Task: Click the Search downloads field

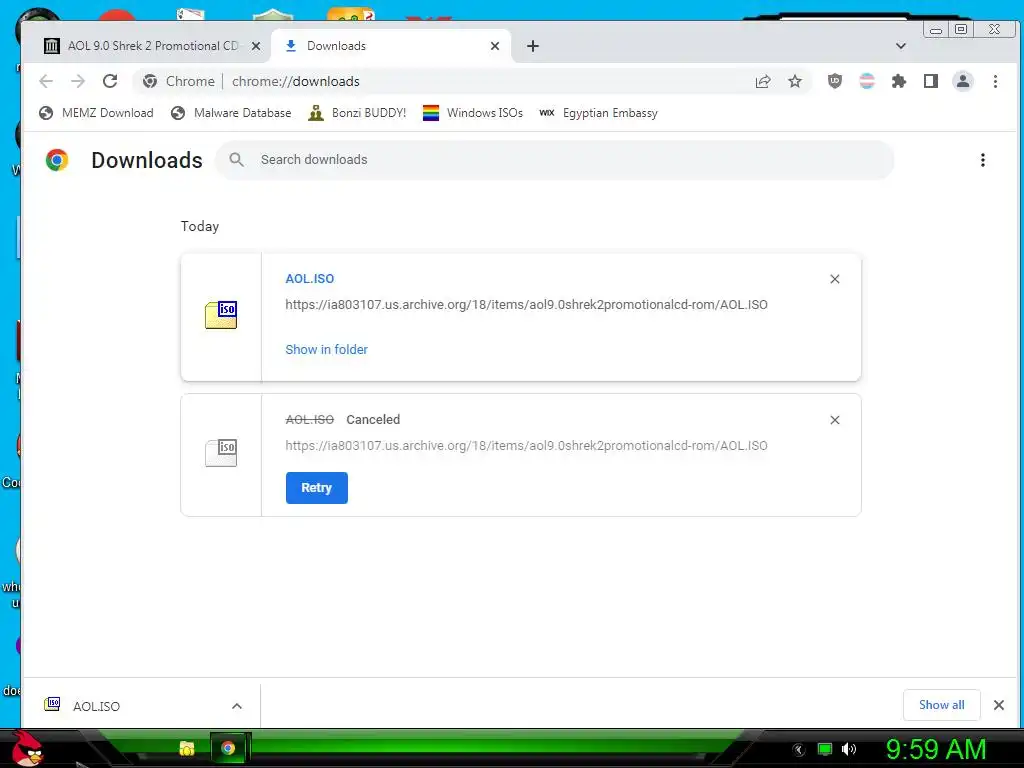Action: [x=555, y=159]
